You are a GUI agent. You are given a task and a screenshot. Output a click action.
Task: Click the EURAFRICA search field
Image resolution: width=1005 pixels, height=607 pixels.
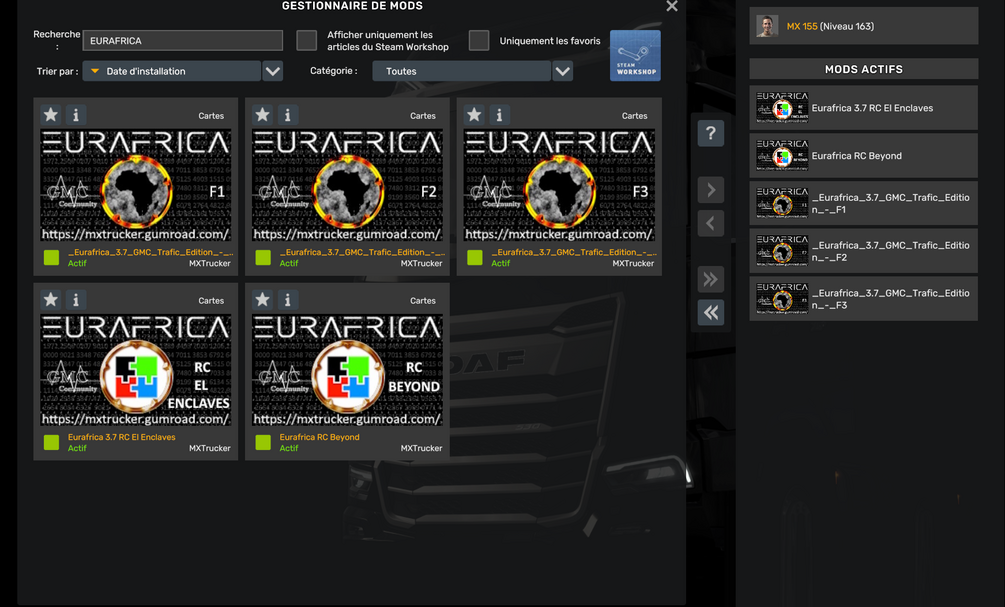click(183, 40)
